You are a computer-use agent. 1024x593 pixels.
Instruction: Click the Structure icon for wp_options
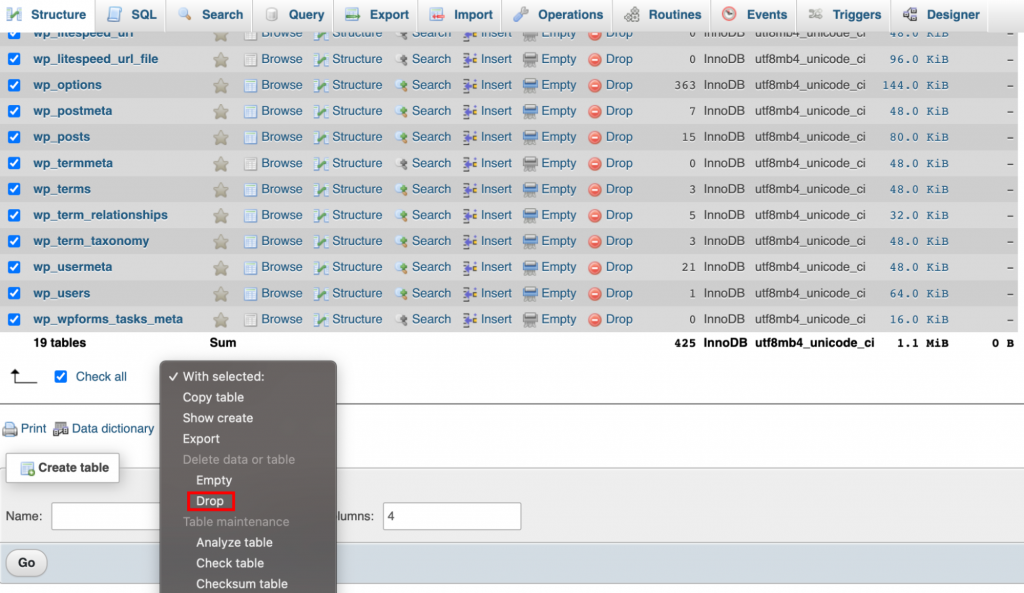(321, 86)
